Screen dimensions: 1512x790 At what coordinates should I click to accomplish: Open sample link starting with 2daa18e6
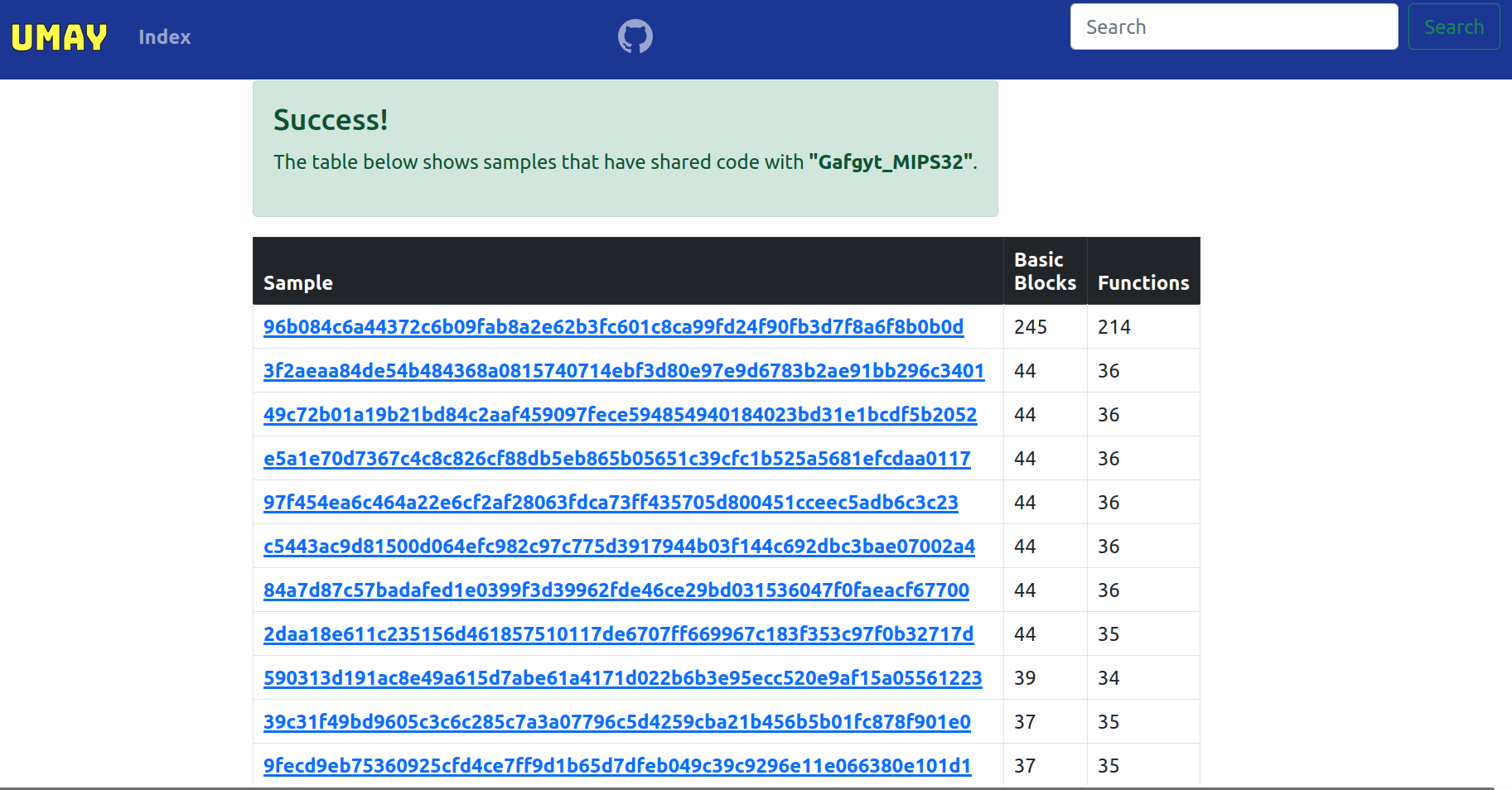pyautogui.click(x=618, y=634)
